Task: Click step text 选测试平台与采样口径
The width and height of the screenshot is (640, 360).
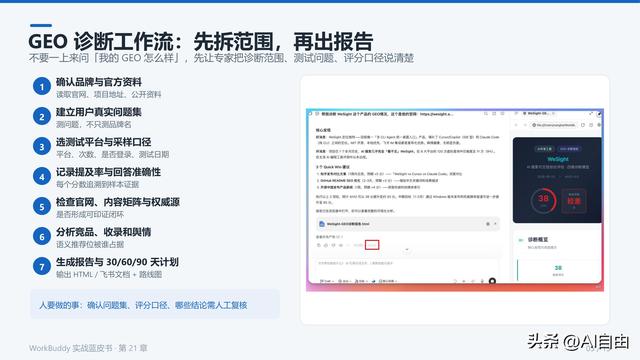Action: pos(104,142)
